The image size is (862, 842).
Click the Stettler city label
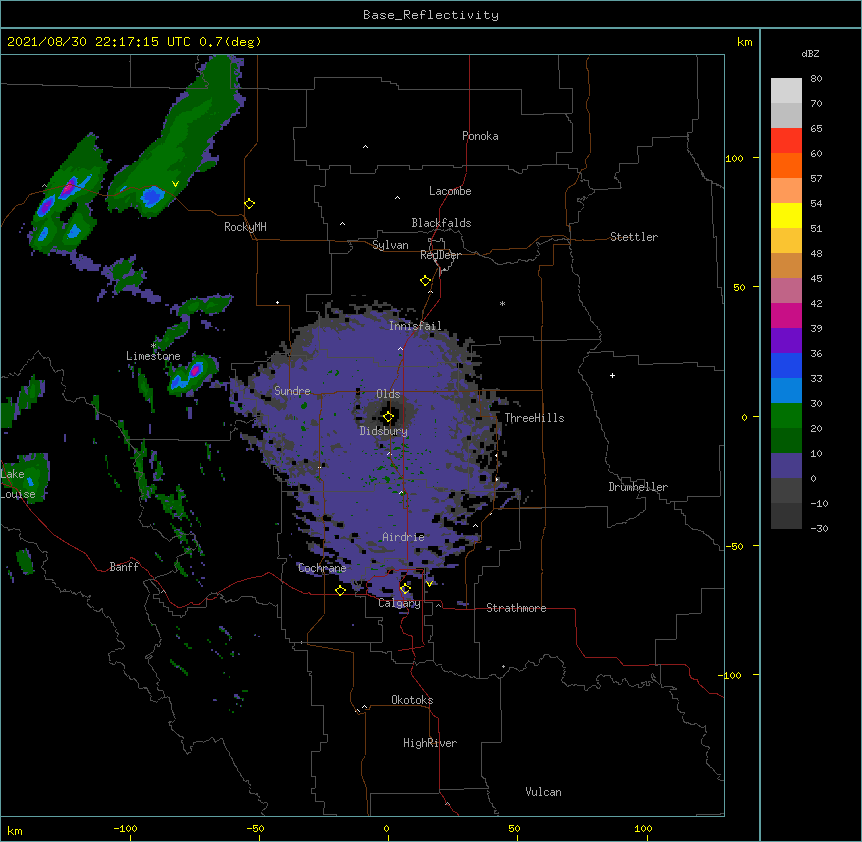tap(634, 237)
